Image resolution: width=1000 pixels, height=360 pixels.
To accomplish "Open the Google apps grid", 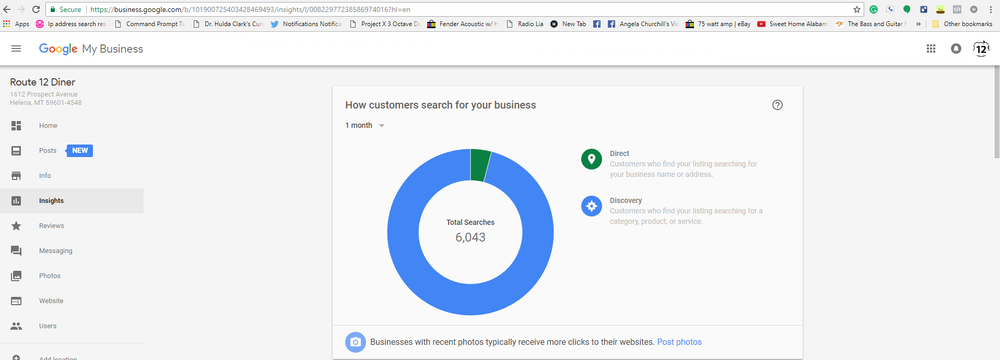I will (x=930, y=49).
